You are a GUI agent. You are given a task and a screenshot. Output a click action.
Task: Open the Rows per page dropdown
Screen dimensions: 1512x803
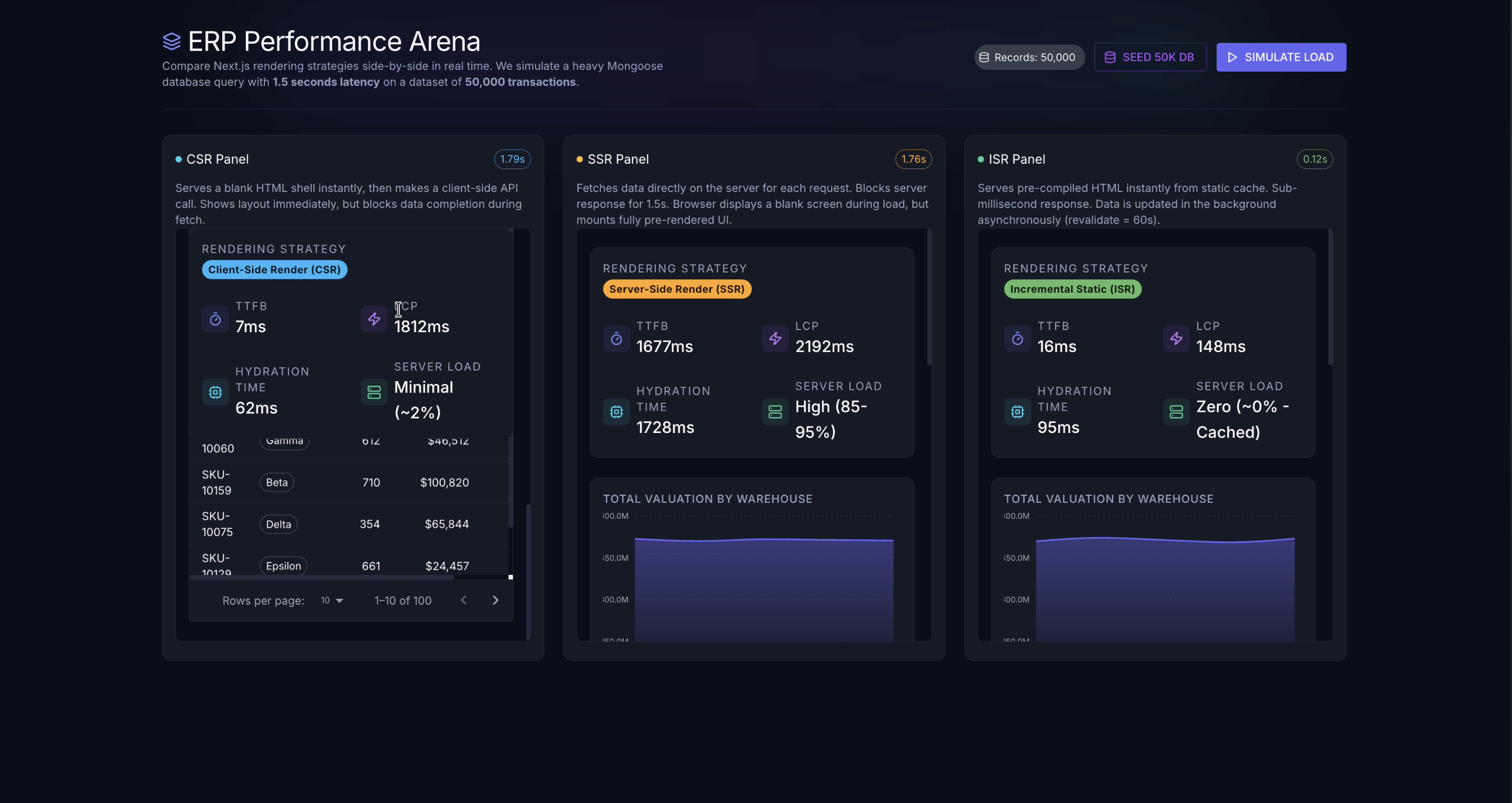[332, 600]
